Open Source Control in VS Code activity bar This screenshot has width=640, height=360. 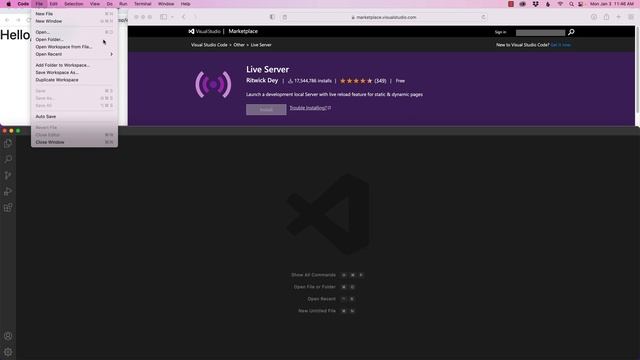coord(8,176)
